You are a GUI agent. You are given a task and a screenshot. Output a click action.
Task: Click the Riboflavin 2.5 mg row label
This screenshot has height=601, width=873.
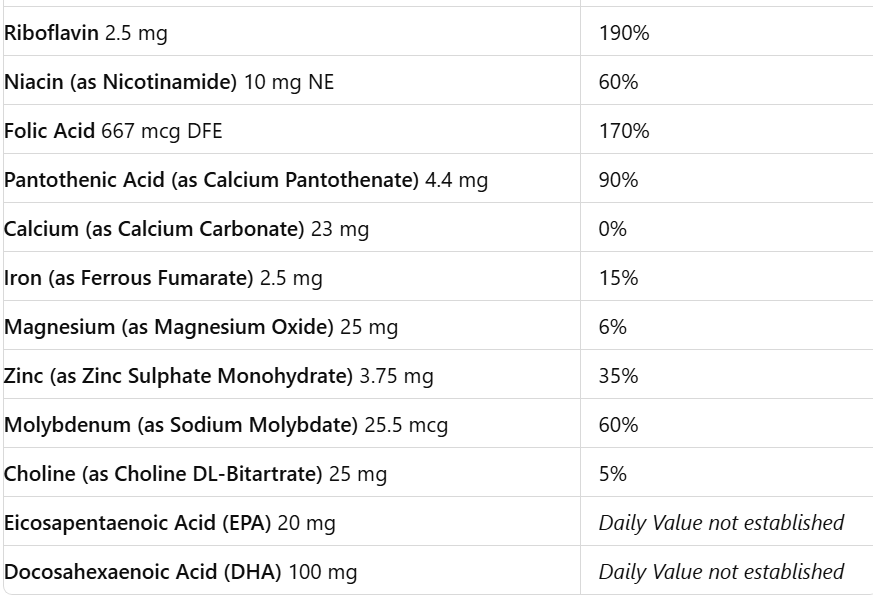[x=86, y=33]
